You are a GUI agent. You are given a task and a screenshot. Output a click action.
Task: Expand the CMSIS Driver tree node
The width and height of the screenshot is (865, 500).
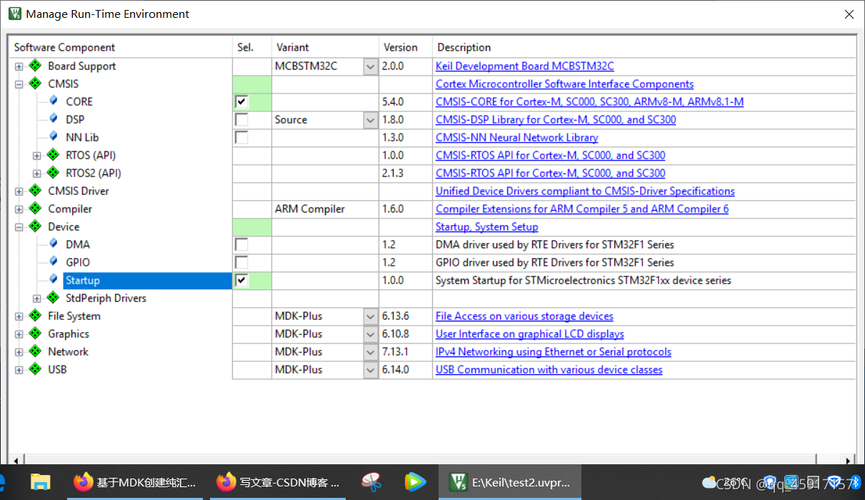(19, 191)
